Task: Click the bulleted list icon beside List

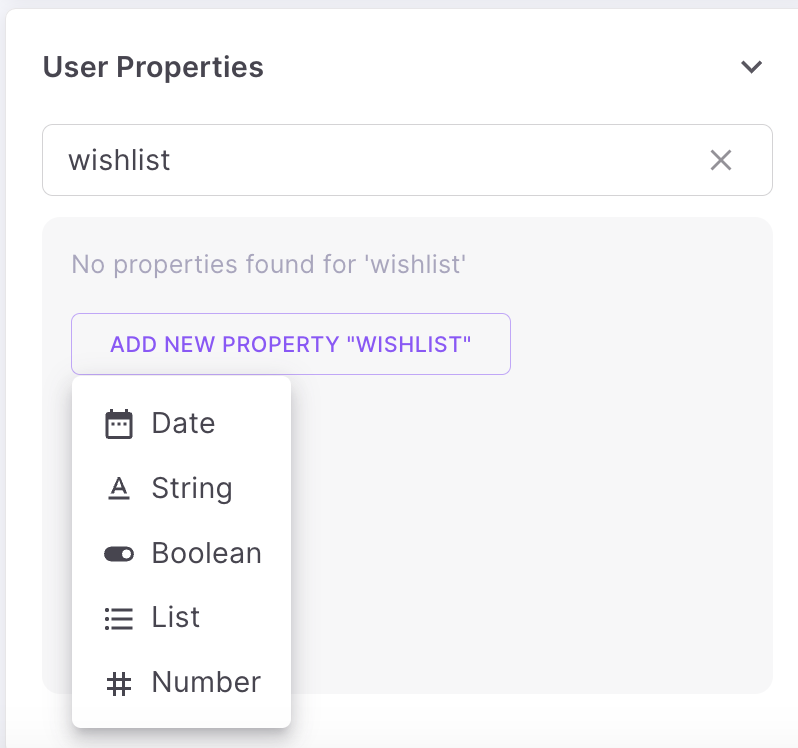Action: (x=119, y=619)
